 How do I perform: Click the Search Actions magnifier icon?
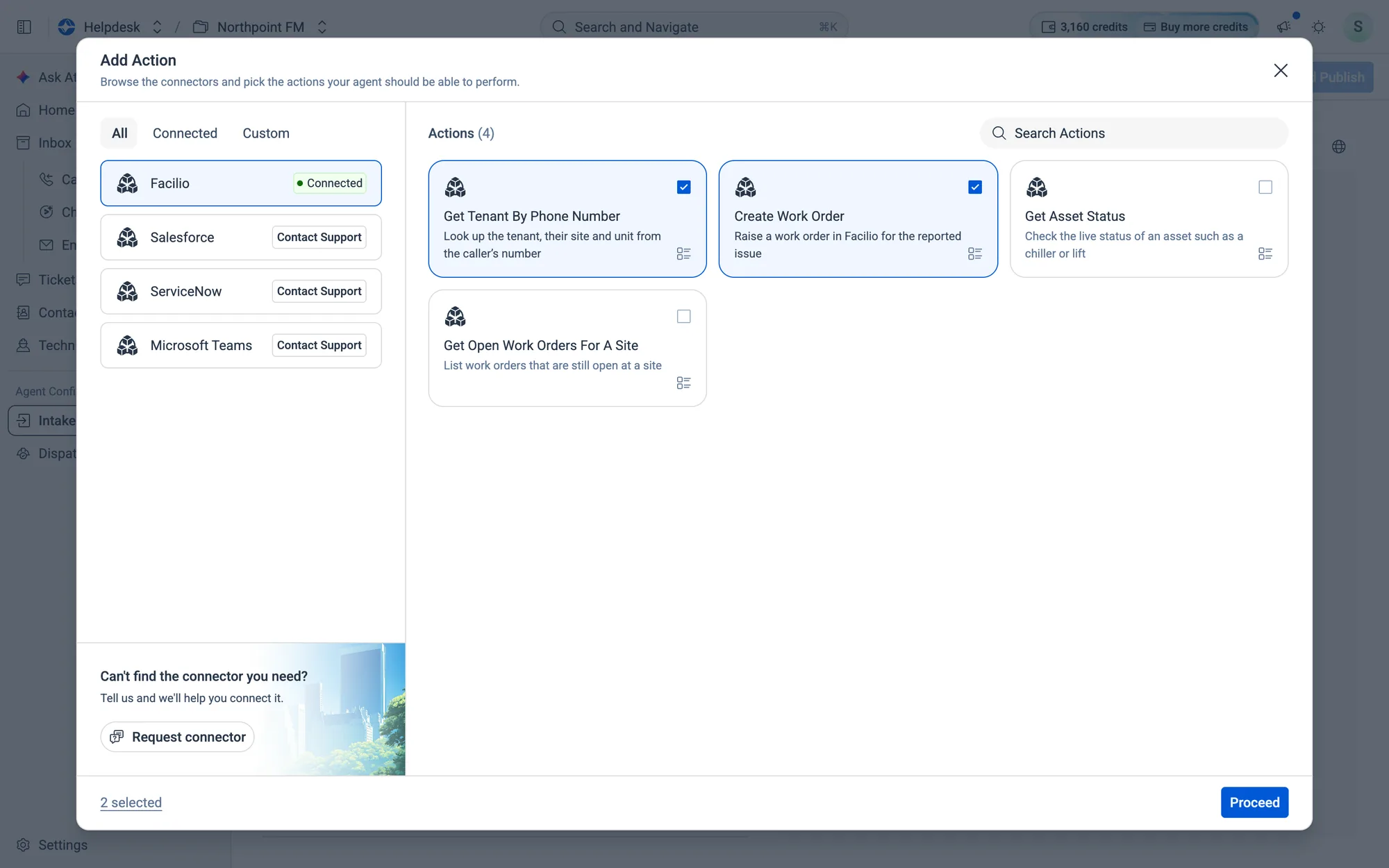[x=999, y=133]
